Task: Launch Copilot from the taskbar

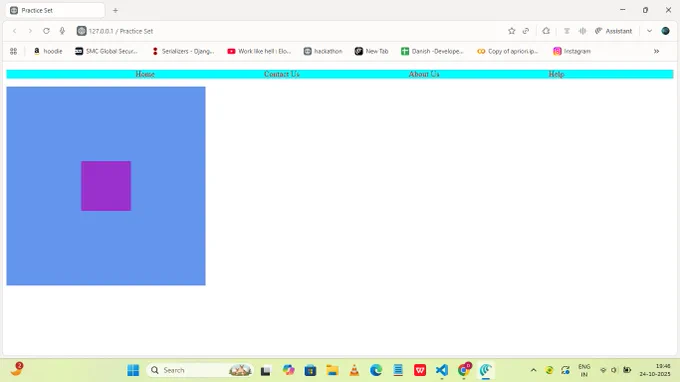Action: 288,370
